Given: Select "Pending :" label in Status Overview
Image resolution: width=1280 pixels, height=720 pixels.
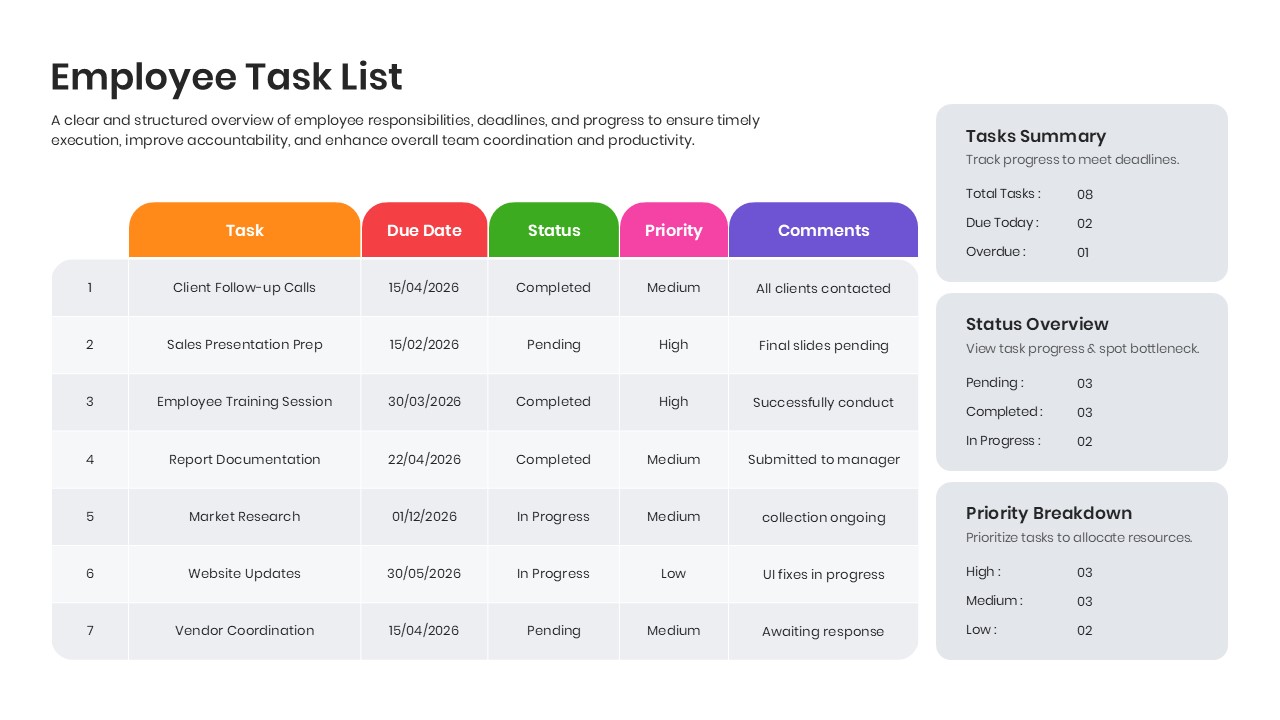Looking at the screenshot, I should (x=995, y=383).
